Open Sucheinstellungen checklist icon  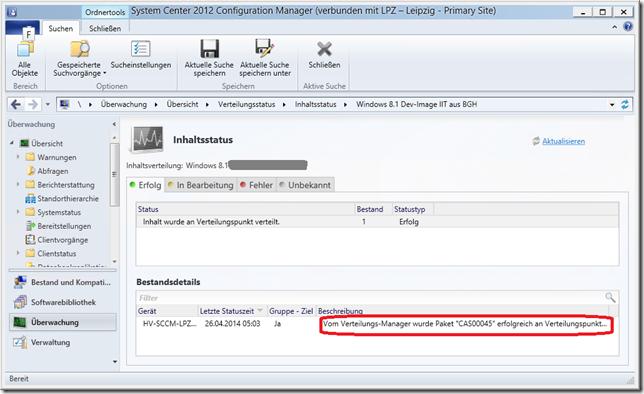coord(140,49)
